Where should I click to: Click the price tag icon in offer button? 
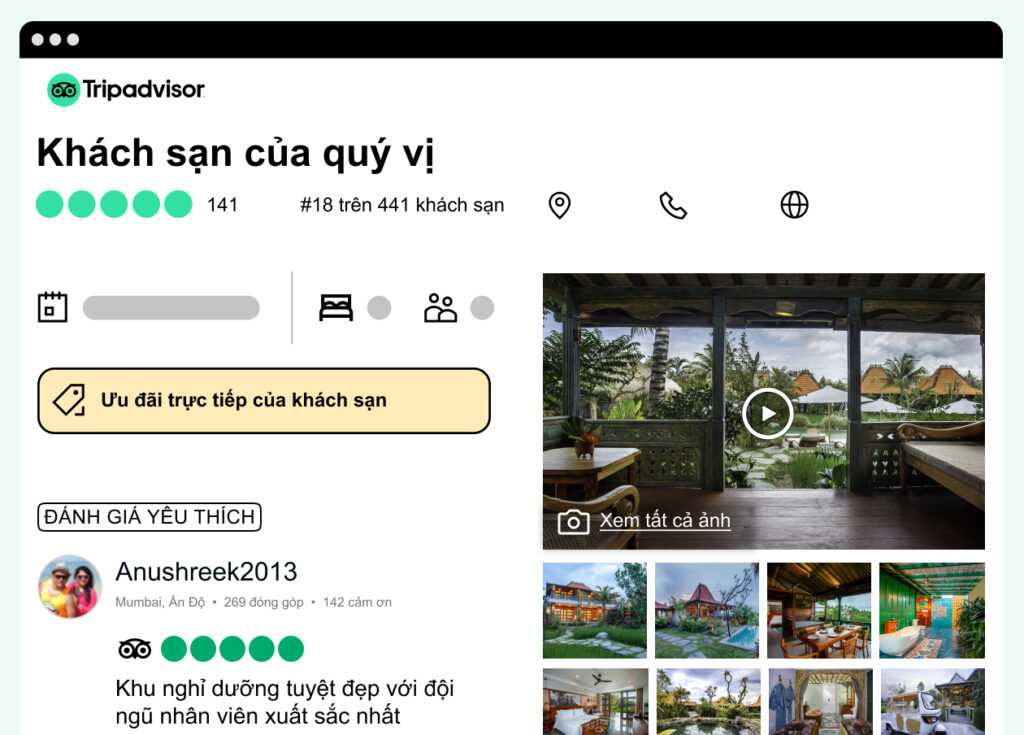[69, 400]
